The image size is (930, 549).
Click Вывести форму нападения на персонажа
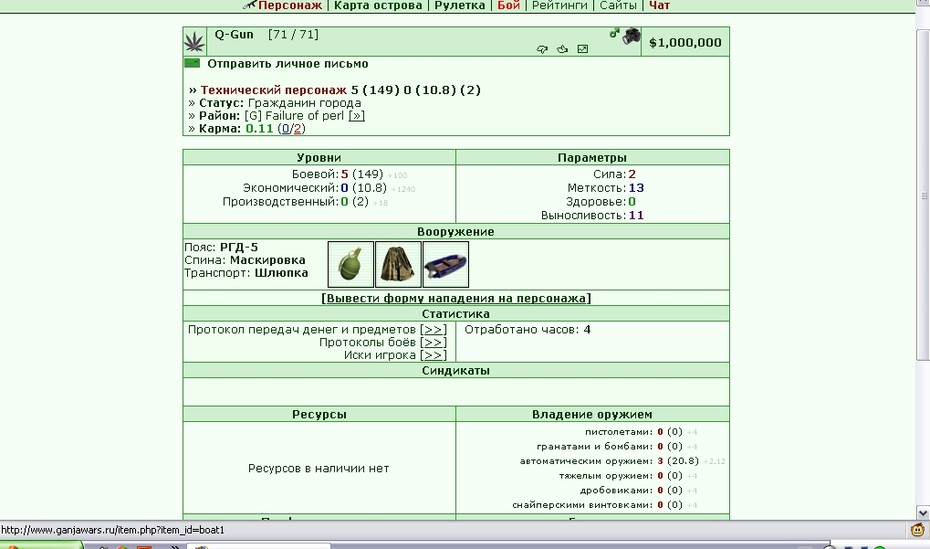coord(456,298)
